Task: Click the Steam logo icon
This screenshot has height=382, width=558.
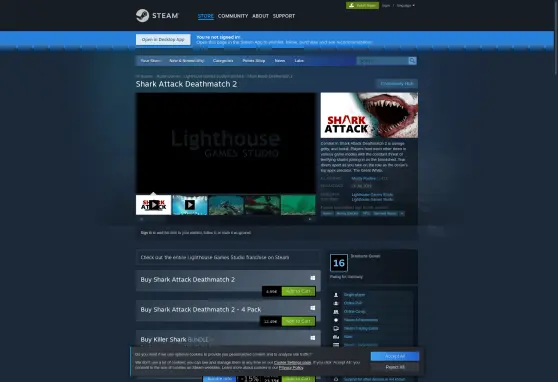Action: 142,16
